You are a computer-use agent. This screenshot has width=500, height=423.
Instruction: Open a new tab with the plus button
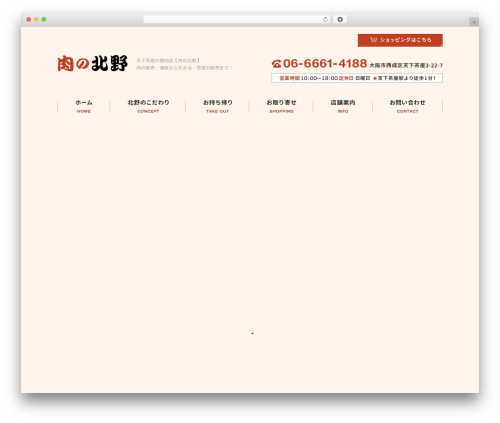coord(474,22)
